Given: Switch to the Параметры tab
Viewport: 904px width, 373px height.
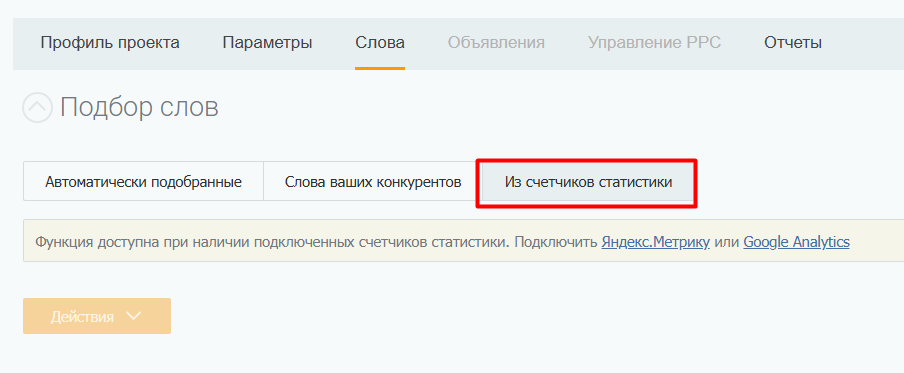Looking at the screenshot, I should 268,43.
